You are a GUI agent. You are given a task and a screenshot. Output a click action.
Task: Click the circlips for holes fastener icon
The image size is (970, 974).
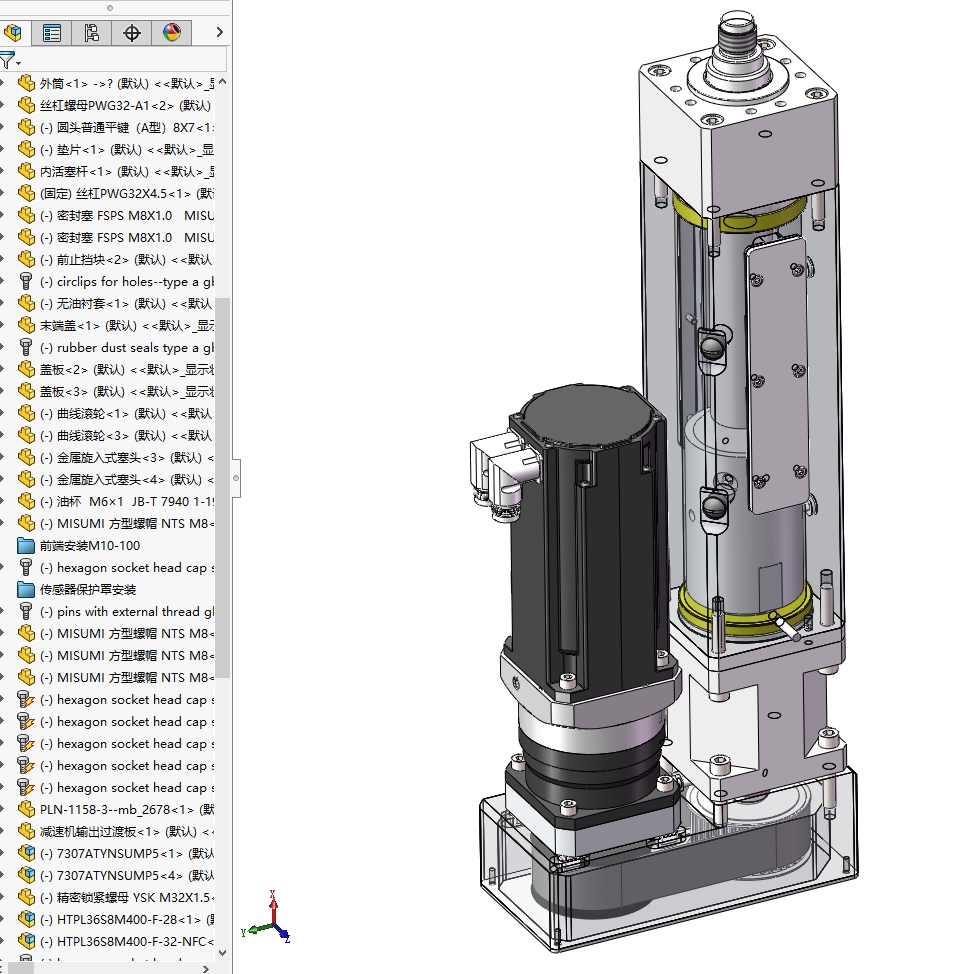[x=26, y=281]
